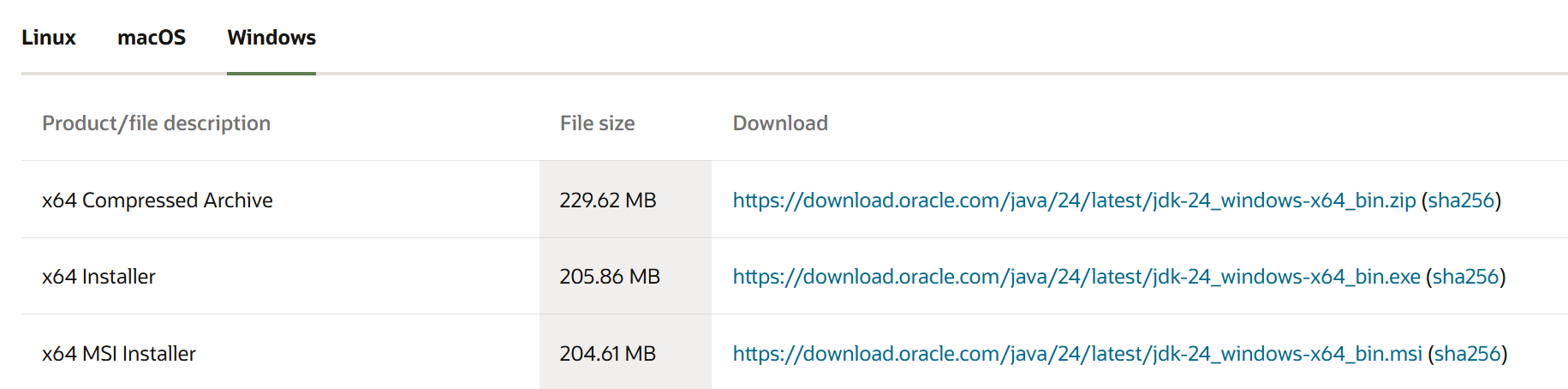1568x389 pixels.
Task: Switch to the Linux tab
Action: 48,38
